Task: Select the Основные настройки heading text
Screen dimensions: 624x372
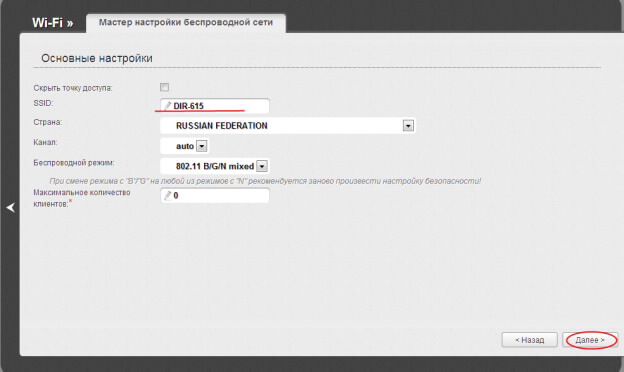Action: (97, 58)
